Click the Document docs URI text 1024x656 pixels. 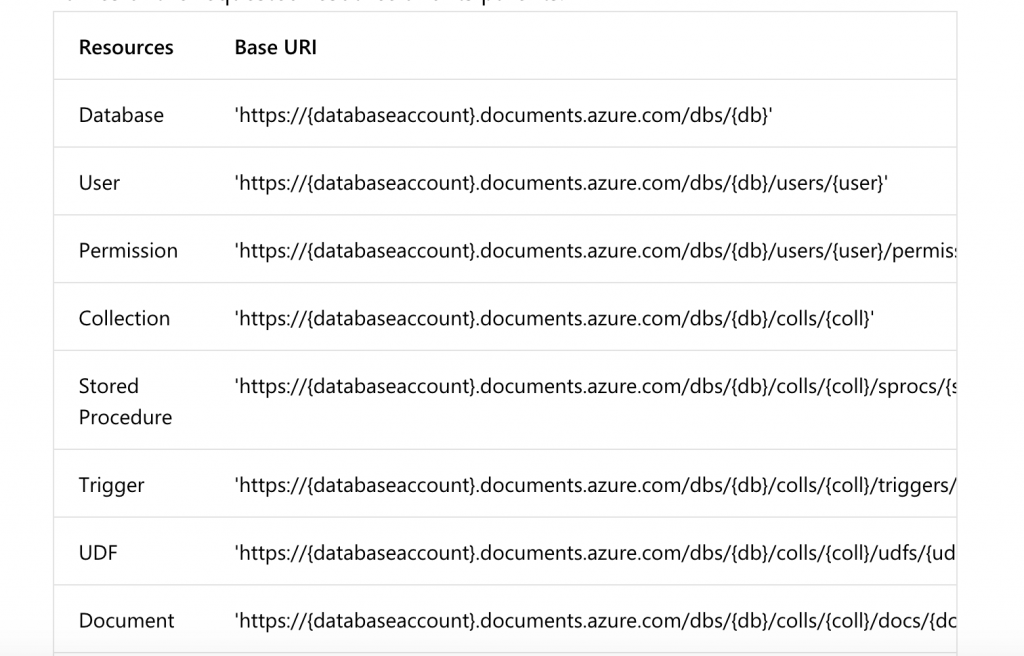click(596, 621)
